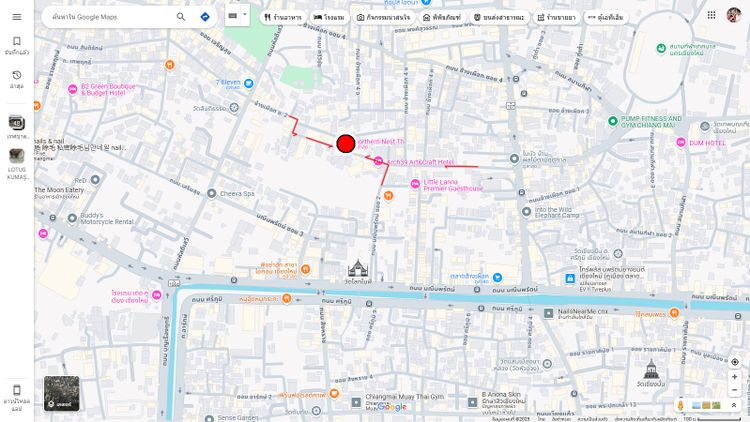Click the 7-Eleven store marker
Viewport: 750px width, 422px height.
(249, 84)
